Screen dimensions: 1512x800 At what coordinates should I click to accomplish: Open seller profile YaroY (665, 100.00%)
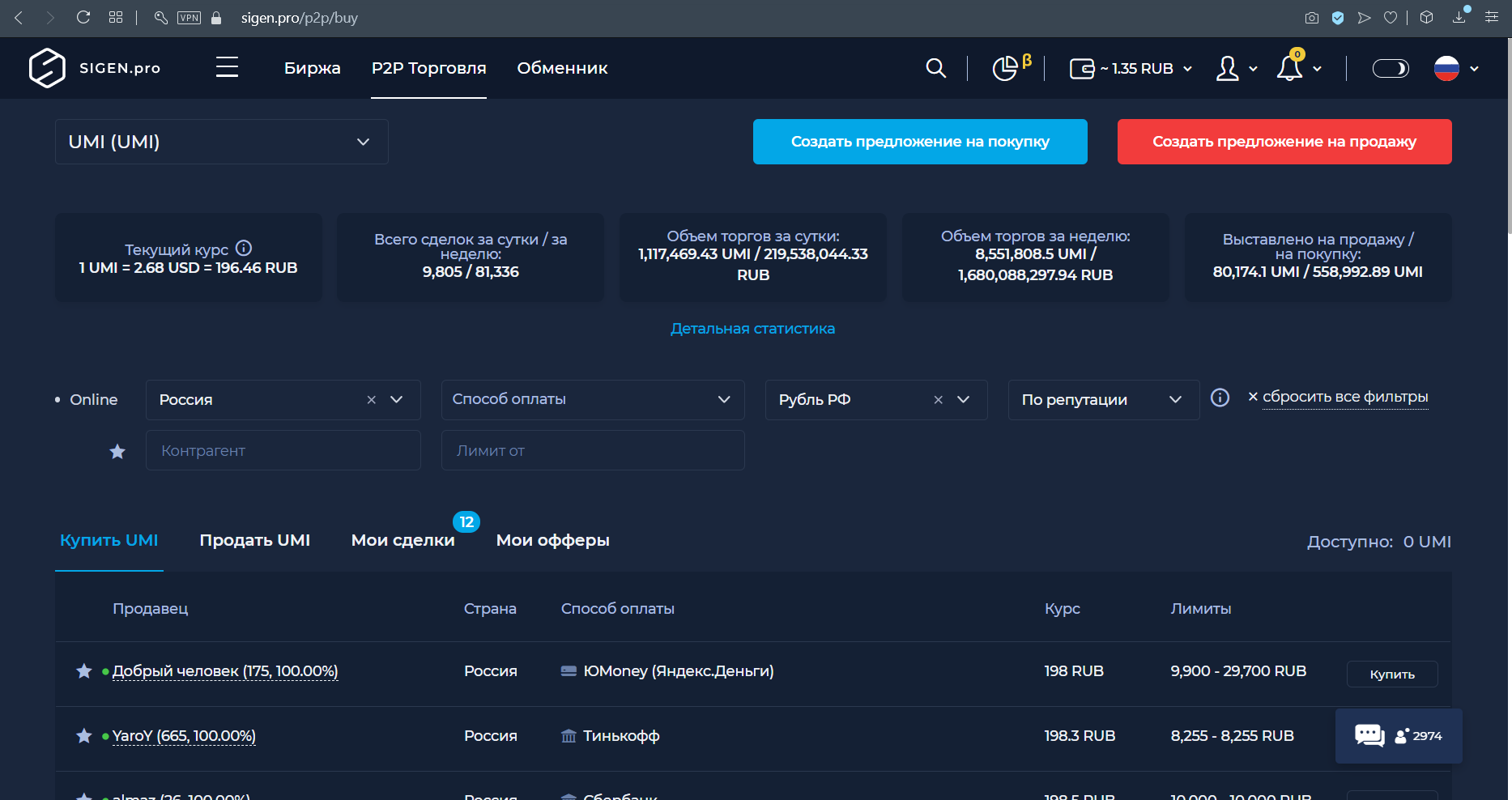[x=184, y=736]
